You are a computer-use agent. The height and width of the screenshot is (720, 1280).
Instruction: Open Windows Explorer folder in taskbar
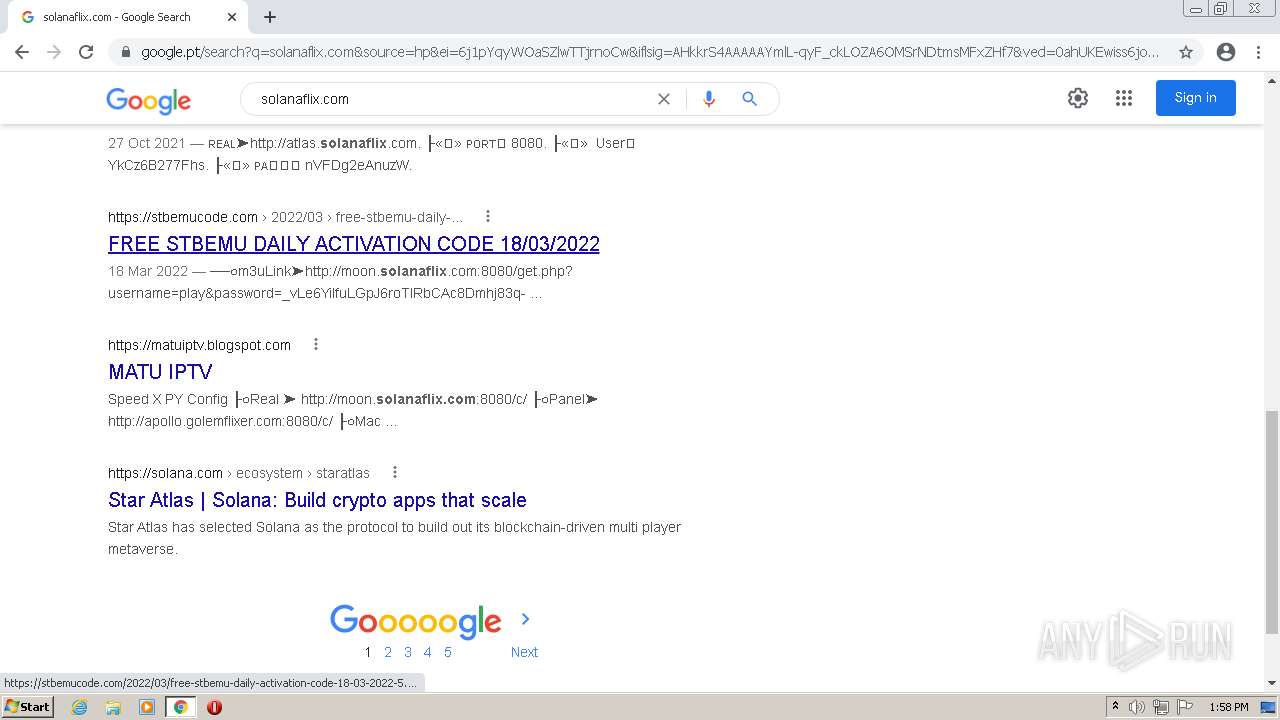point(113,707)
